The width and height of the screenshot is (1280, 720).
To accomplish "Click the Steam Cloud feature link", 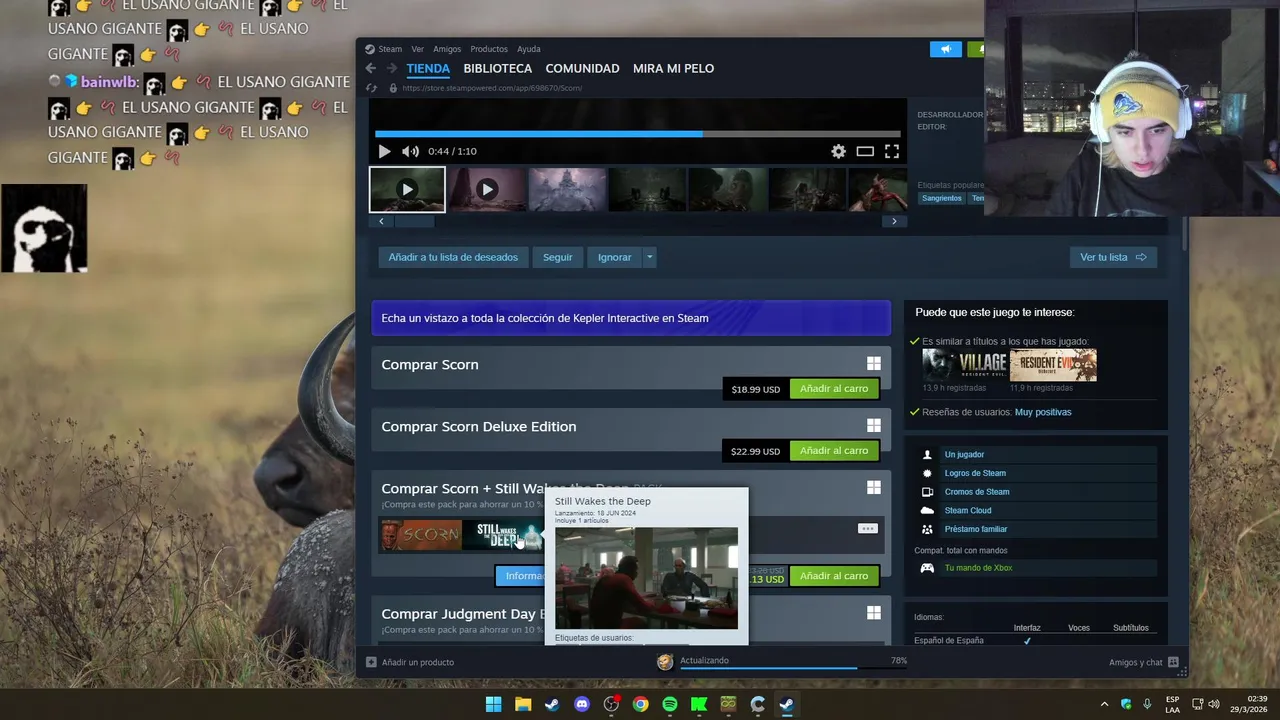I will 968,510.
